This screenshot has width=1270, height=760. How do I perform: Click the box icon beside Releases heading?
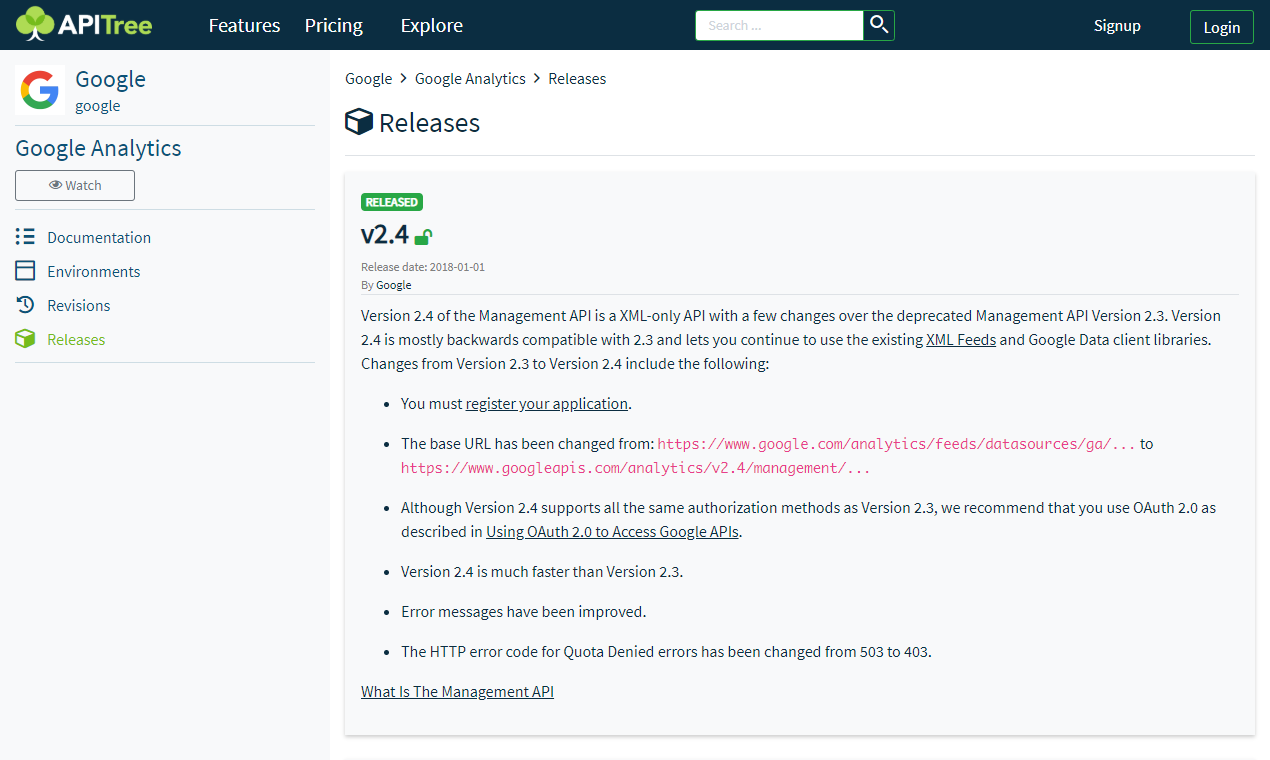point(358,122)
